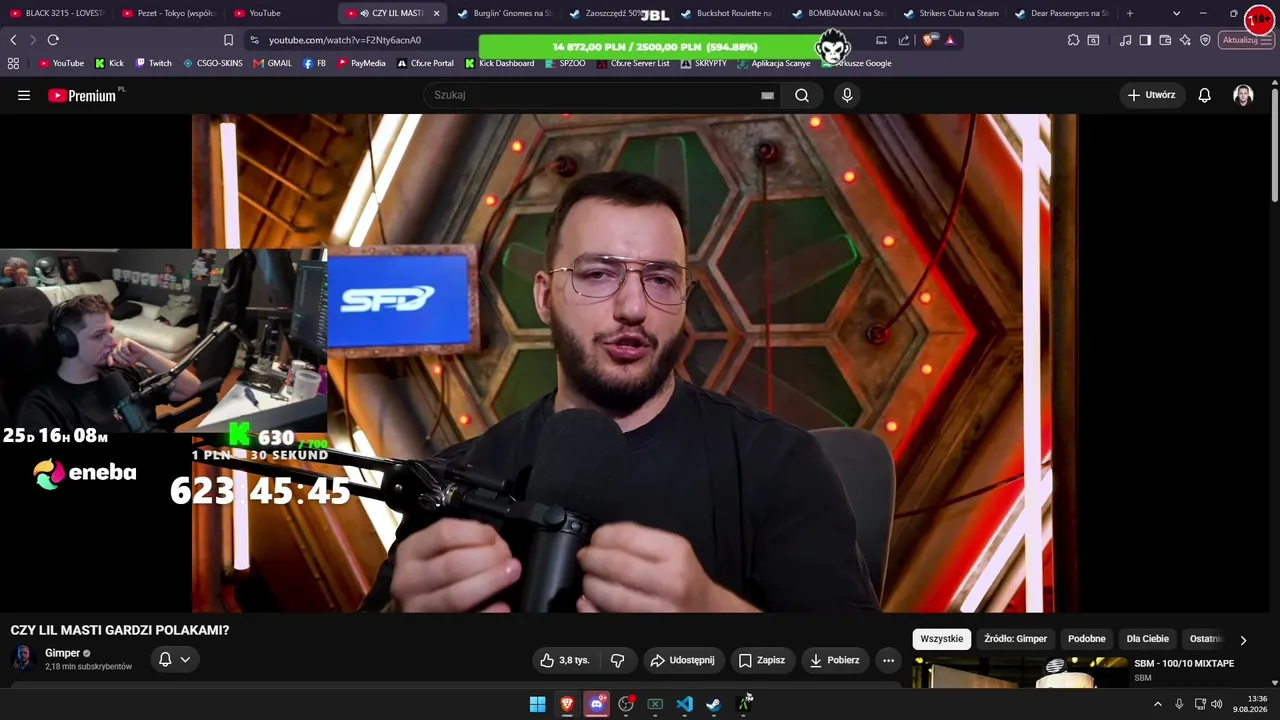Viewport: 1280px width, 720px height.
Task: Open the YouTube guide hamburger menu
Action: [x=24, y=95]
